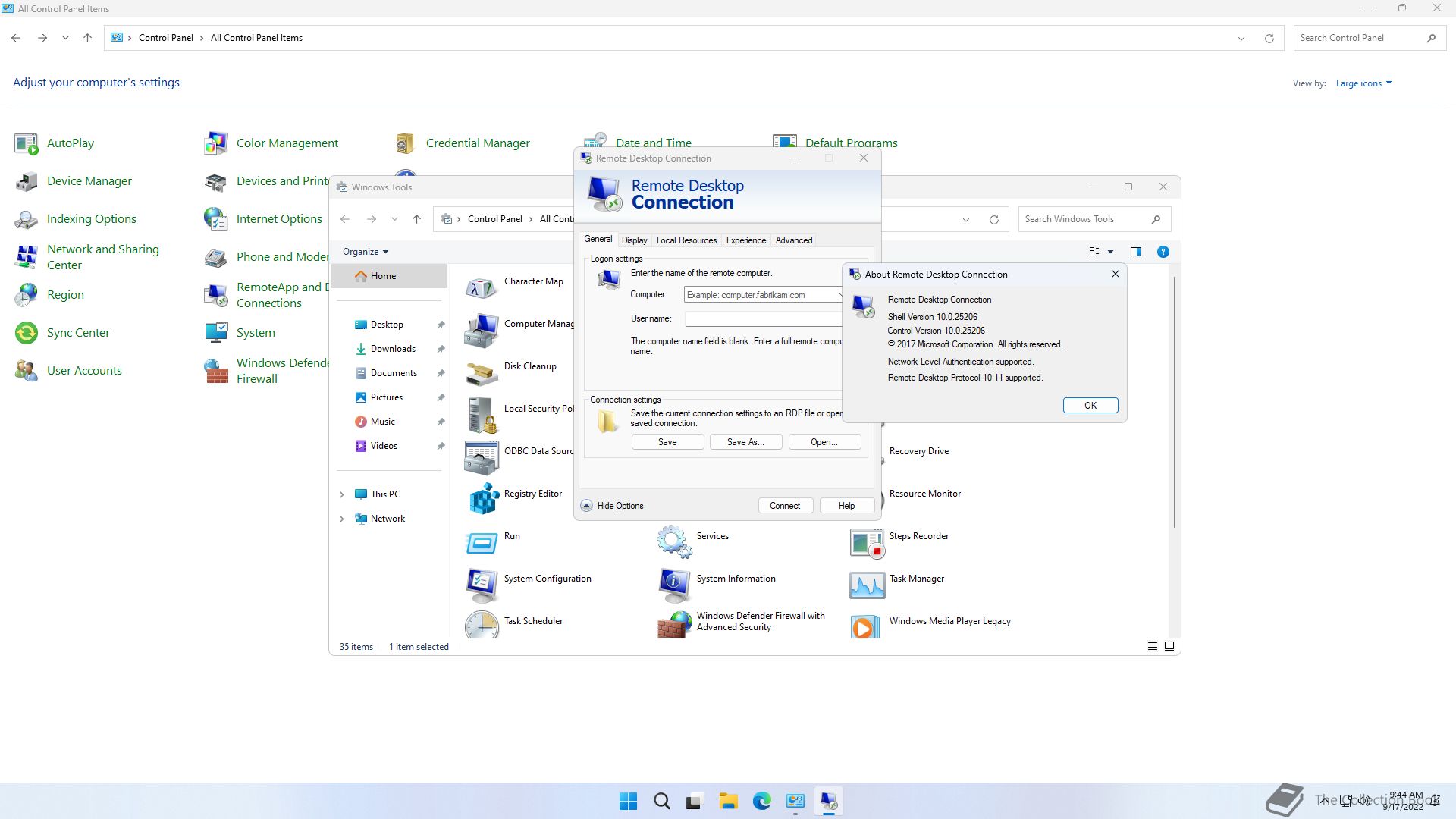1456x819 pixels.
Task: Open Sync Center icon
Action: click(x=27, y=333)
